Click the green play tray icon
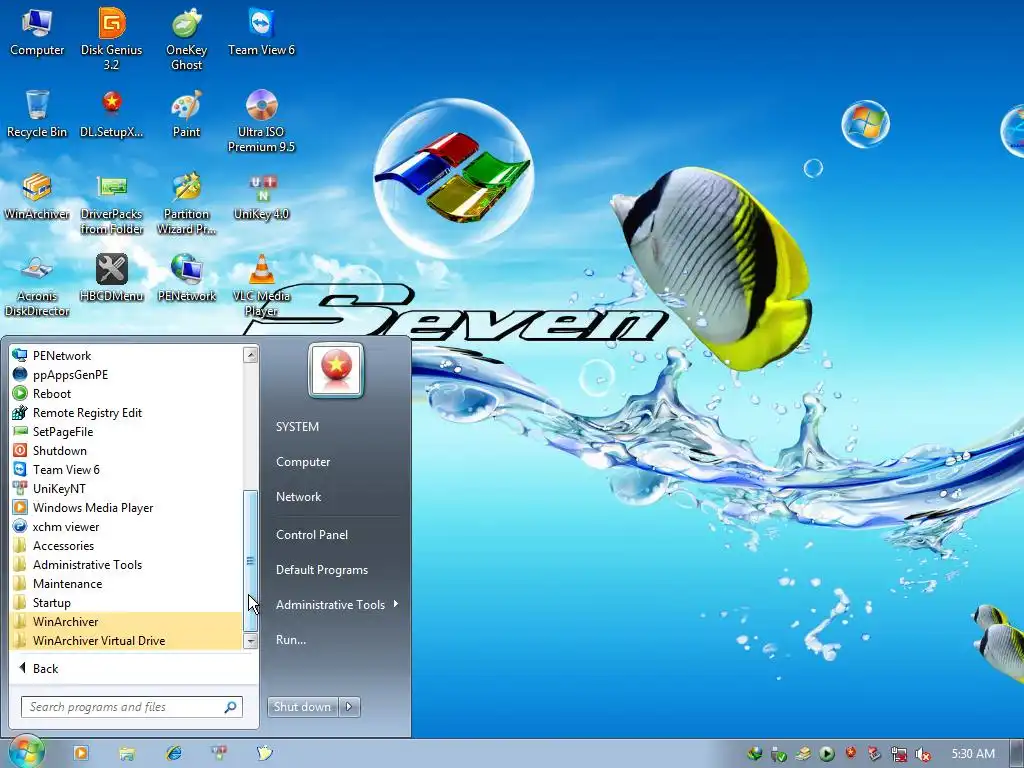 [827, 754]
